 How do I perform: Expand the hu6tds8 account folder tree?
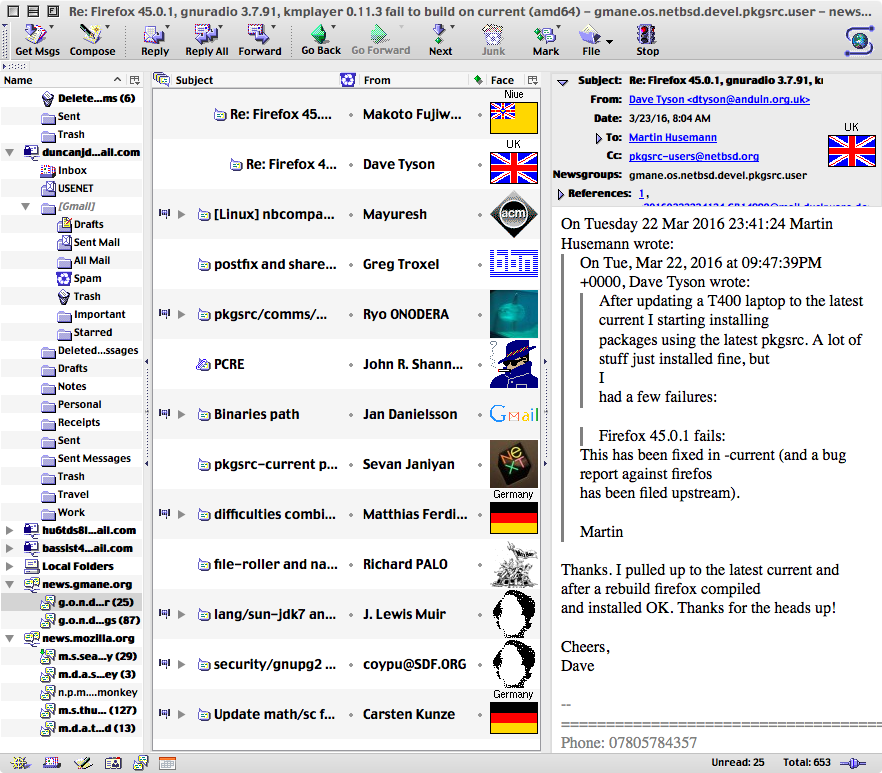pyautogui.click(x=9, y=531)
